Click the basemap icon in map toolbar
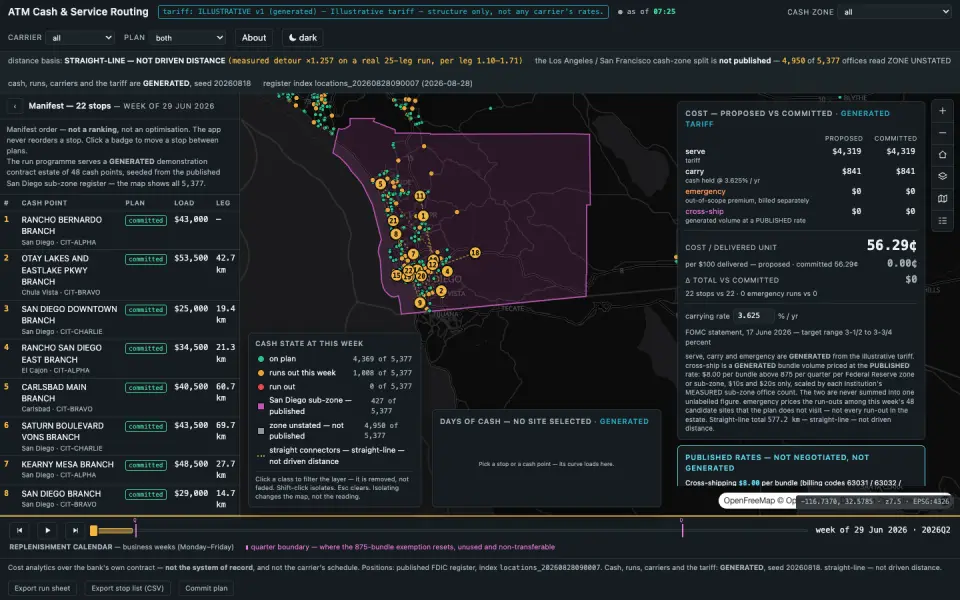The width and height of the screenshot is (960, 600). click(942, 198)
